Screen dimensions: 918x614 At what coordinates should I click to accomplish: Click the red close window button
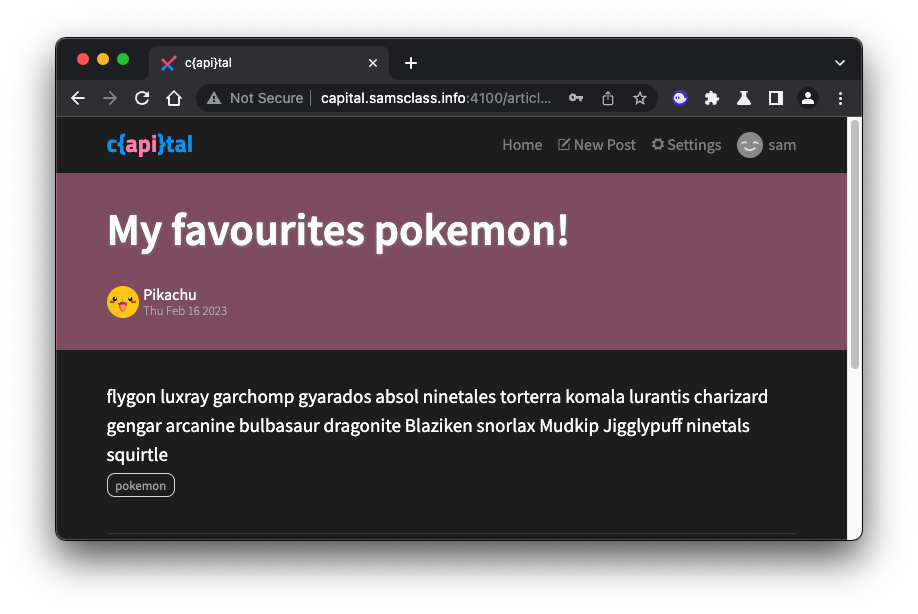(x=83, y=59)
